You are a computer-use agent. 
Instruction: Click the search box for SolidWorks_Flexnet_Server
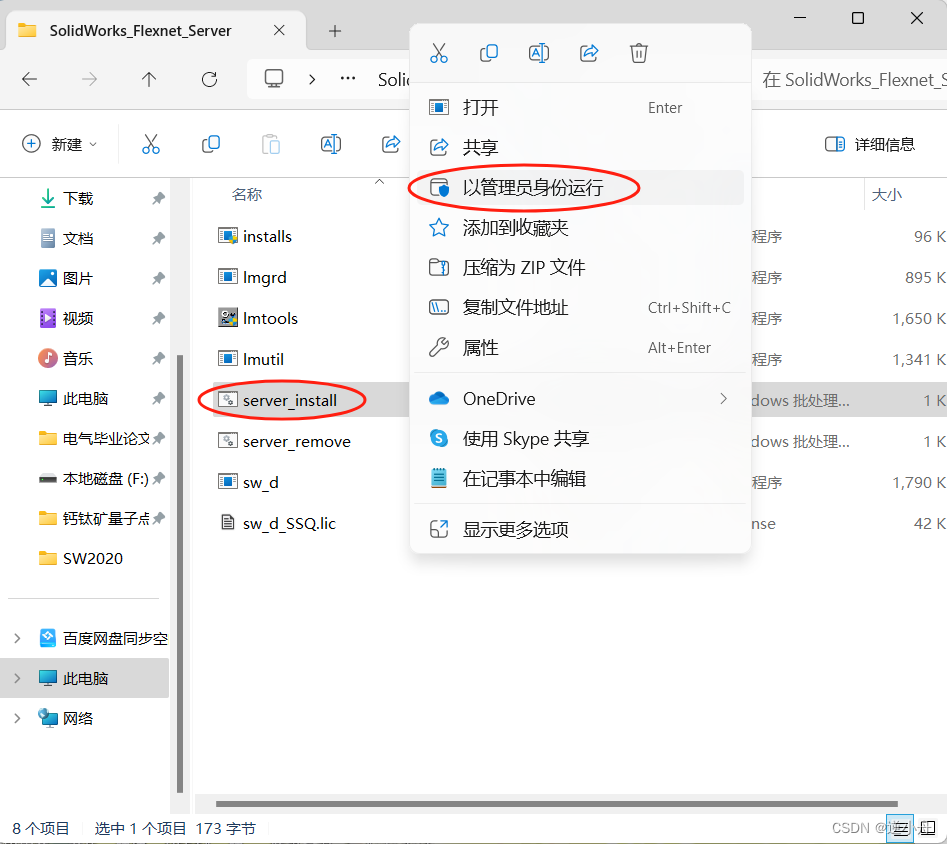pyautogui.click(x=852, y=79)
